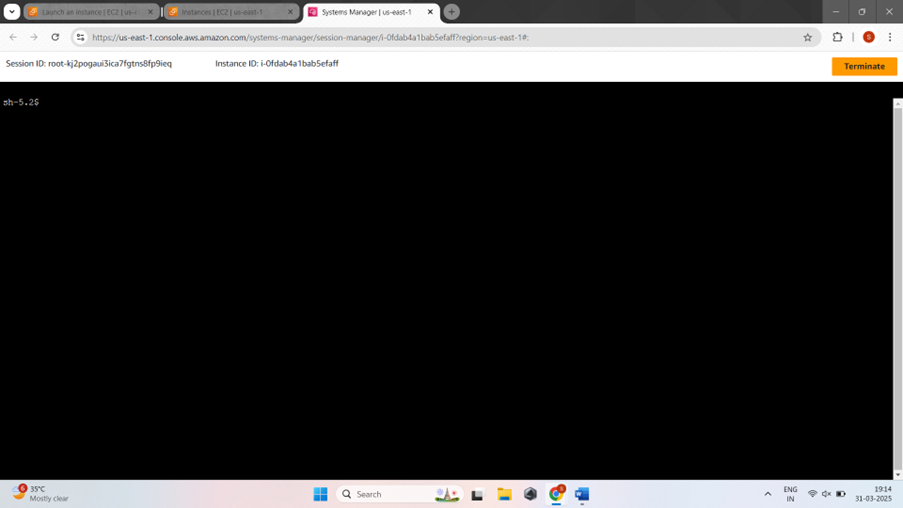Terminate the Session Manager session
The width and height of the screenshot is (903, 508).
coord(864,66)
